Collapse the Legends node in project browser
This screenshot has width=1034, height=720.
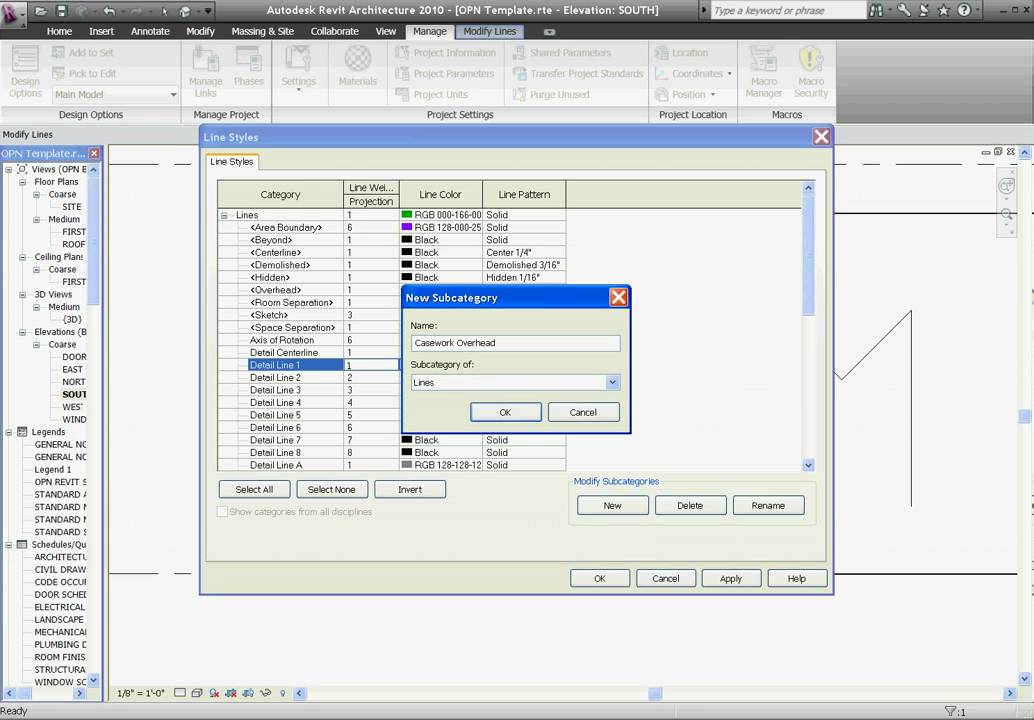9,433
